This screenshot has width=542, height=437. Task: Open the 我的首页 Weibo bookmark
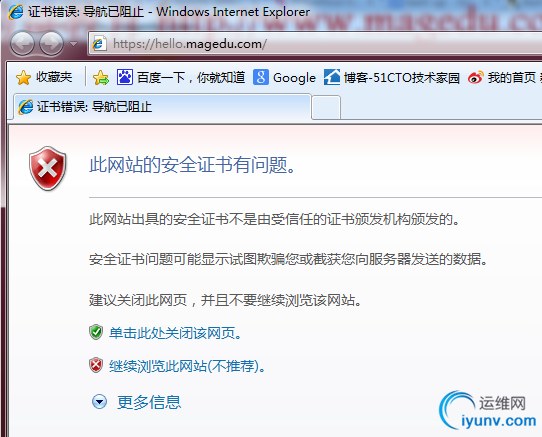[x=504, y=77]
